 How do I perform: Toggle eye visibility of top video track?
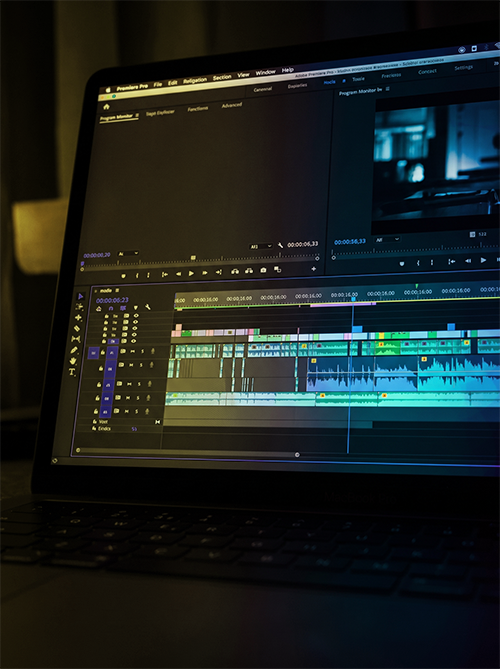coord(136,316)
